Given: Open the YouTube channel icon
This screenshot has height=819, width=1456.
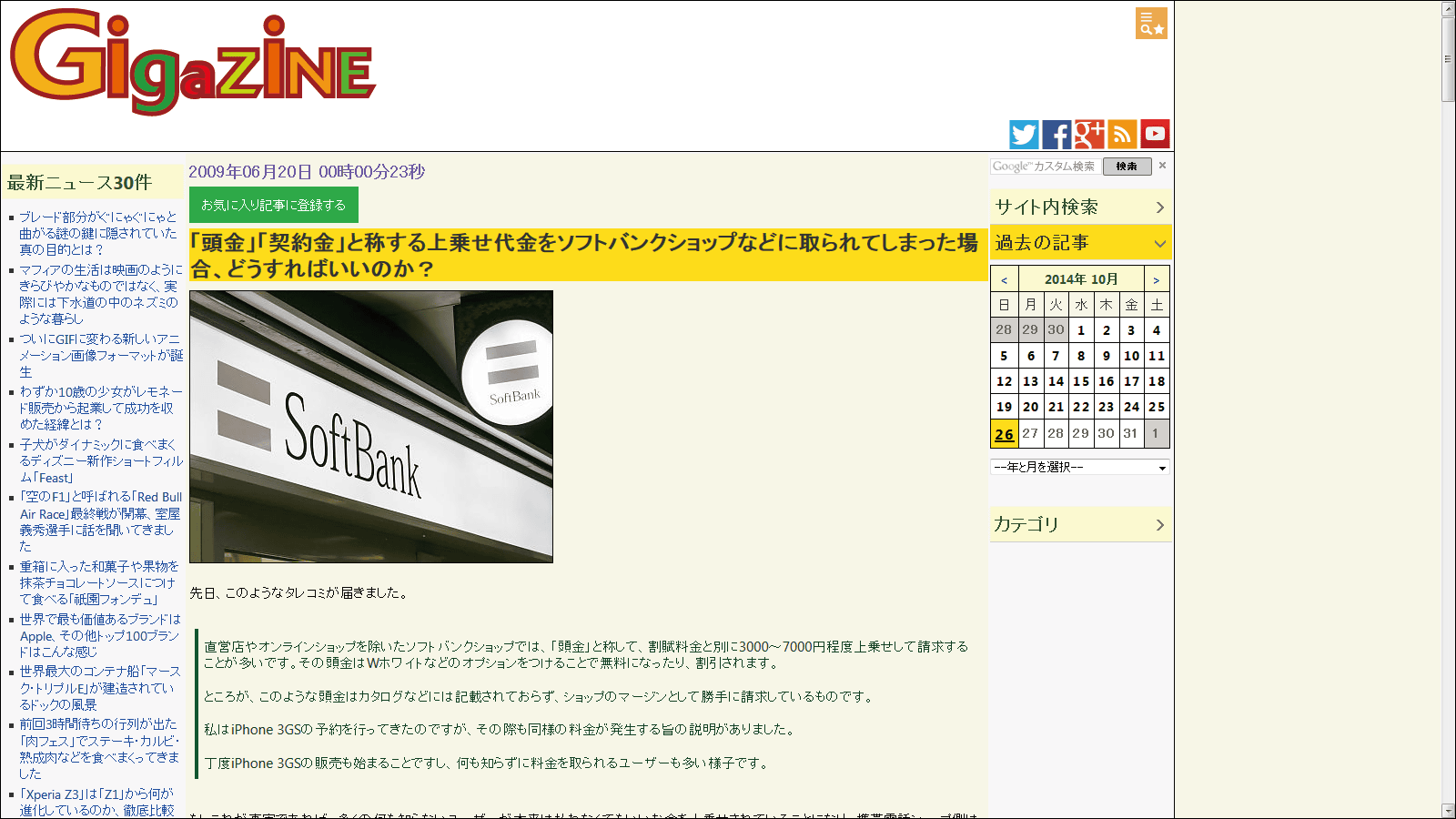Looking at the screenshot, I should tap(1155, 135).
